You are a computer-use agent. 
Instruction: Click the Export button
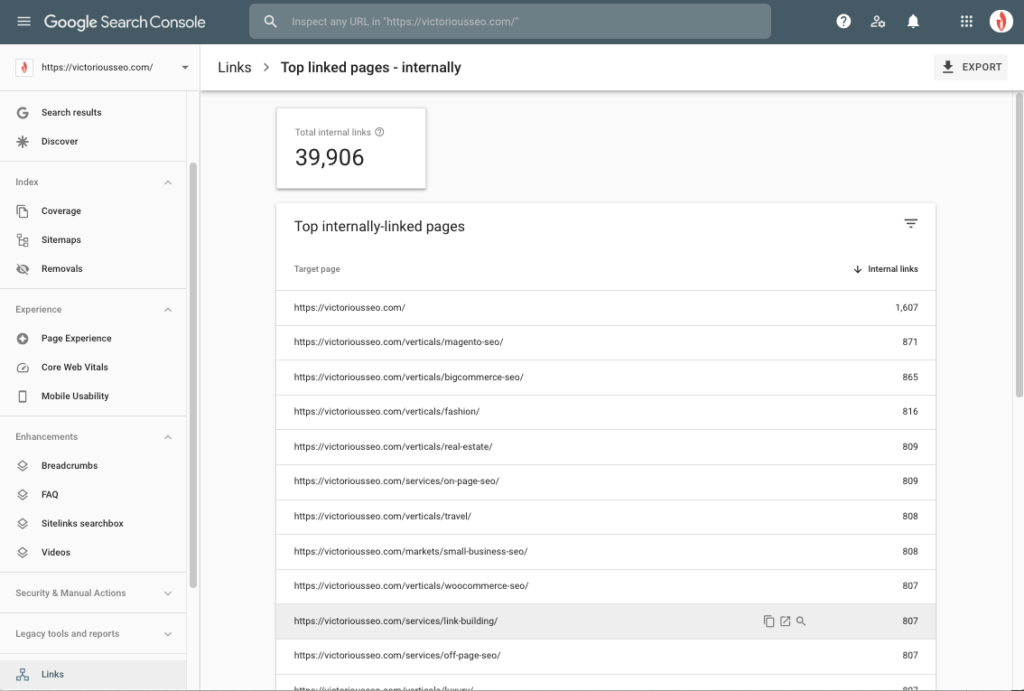[x=971, y=67]
